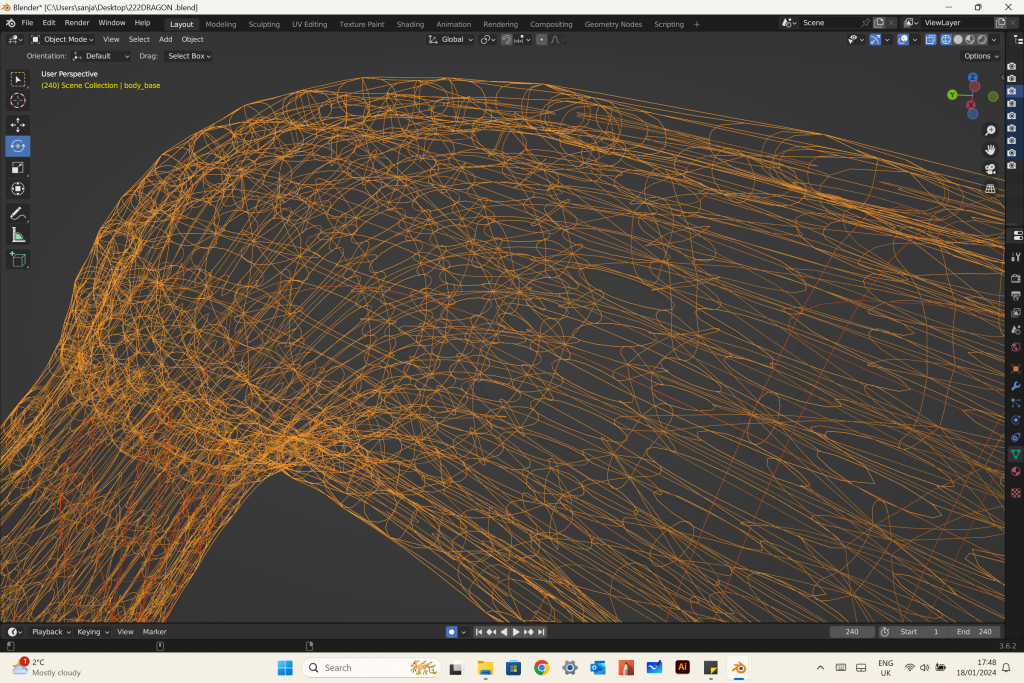Jump to the end frame

click(x=541, y=632)
